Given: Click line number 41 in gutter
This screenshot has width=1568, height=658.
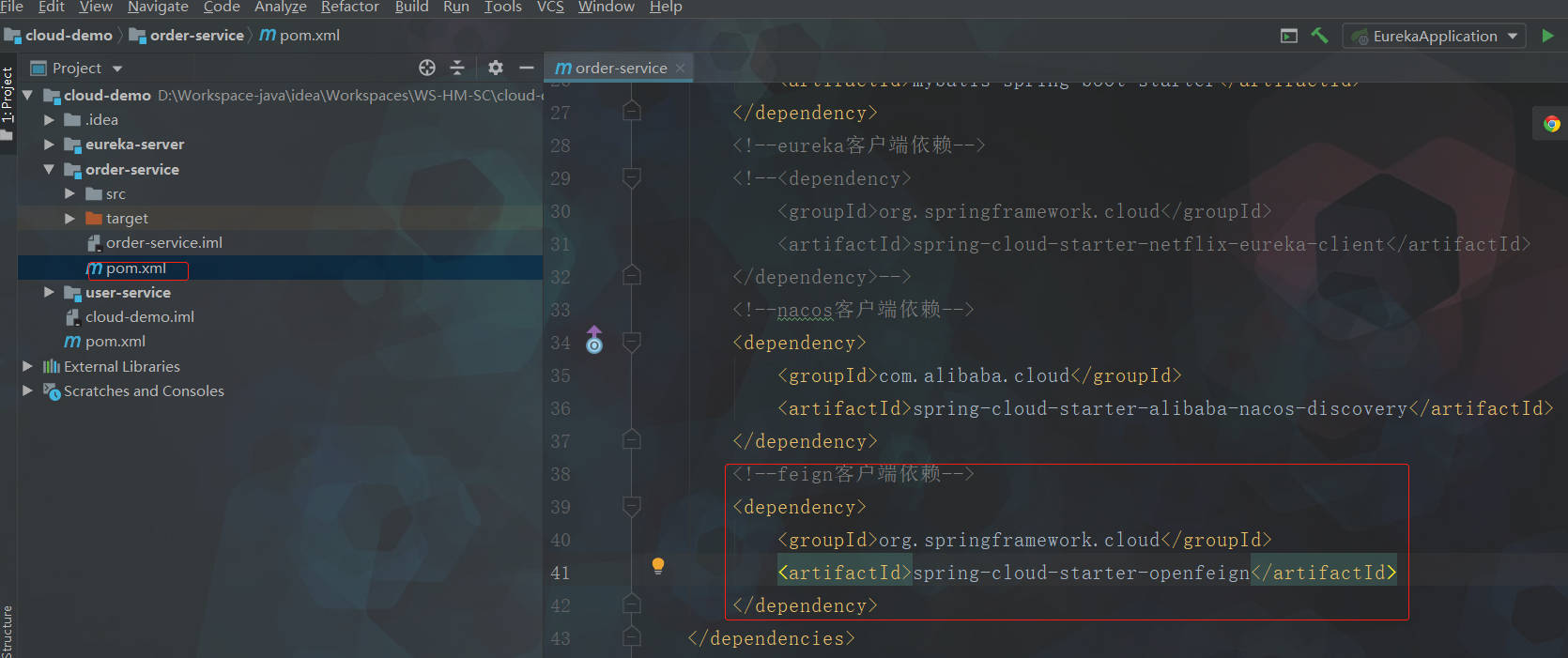Looking at the screenshot, I should (x=561, y=573).
